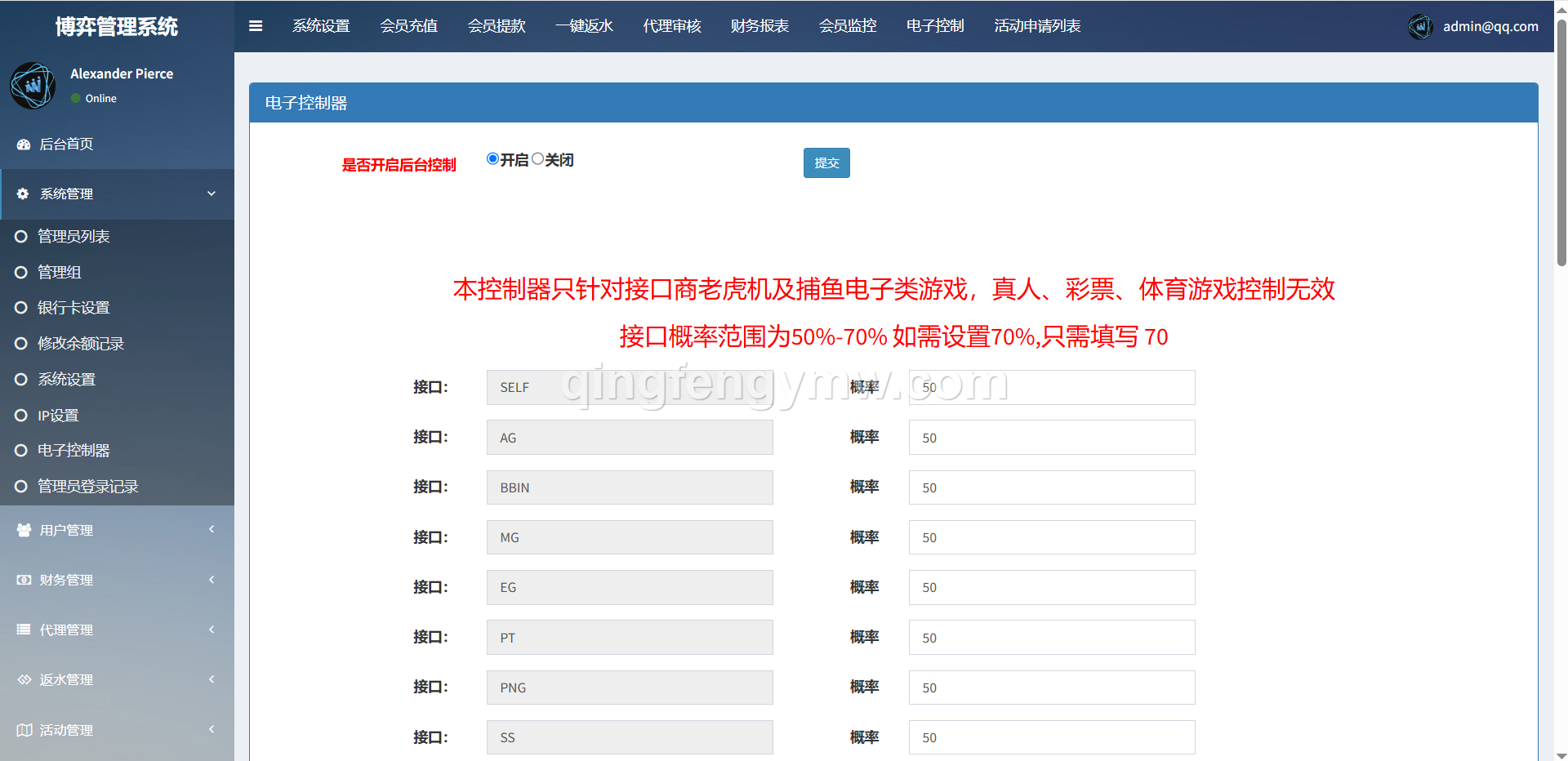Select the 关闭 radio button
This screenshot has width=1568, height=761.
(x=537, y=159)
